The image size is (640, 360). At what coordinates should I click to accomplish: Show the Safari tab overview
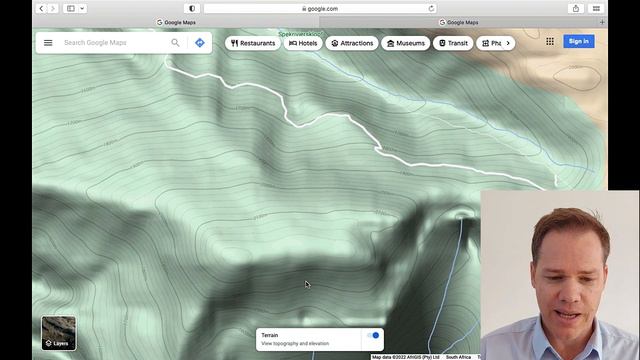(596, 9)
